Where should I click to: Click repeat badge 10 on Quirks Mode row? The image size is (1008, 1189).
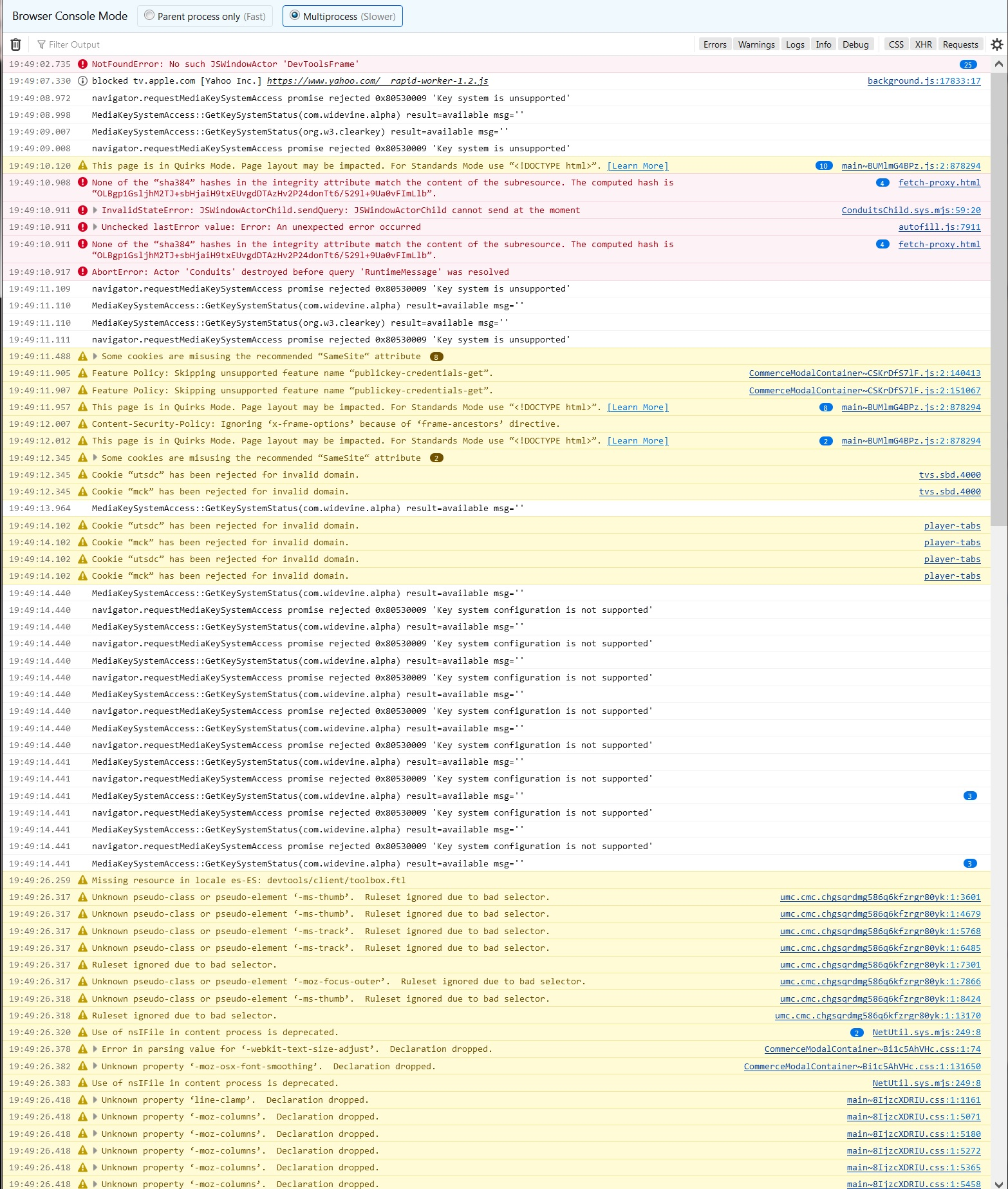(824, 166)
